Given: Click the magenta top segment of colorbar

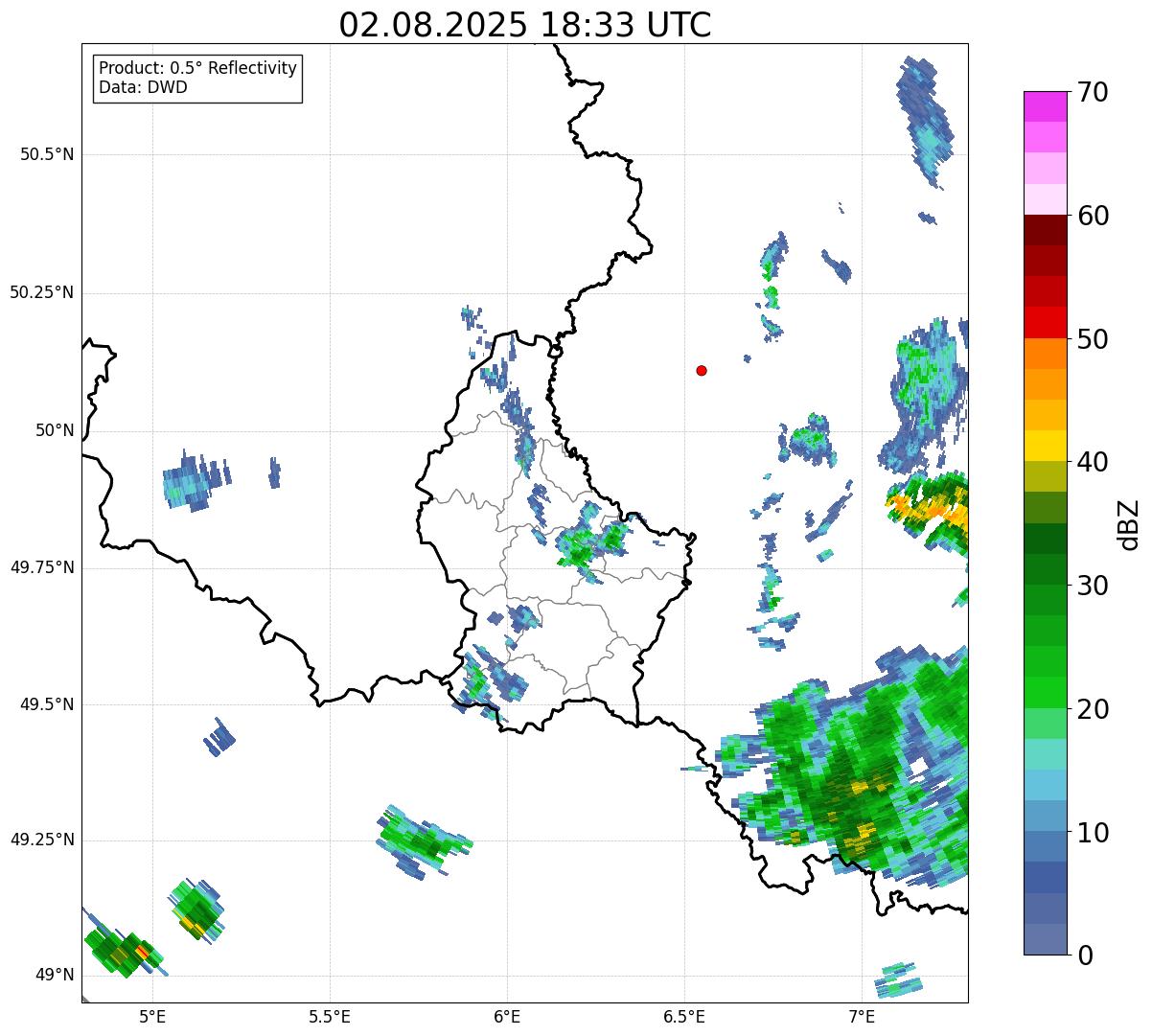Looking at the screenshot, I should click(1046, 106).
